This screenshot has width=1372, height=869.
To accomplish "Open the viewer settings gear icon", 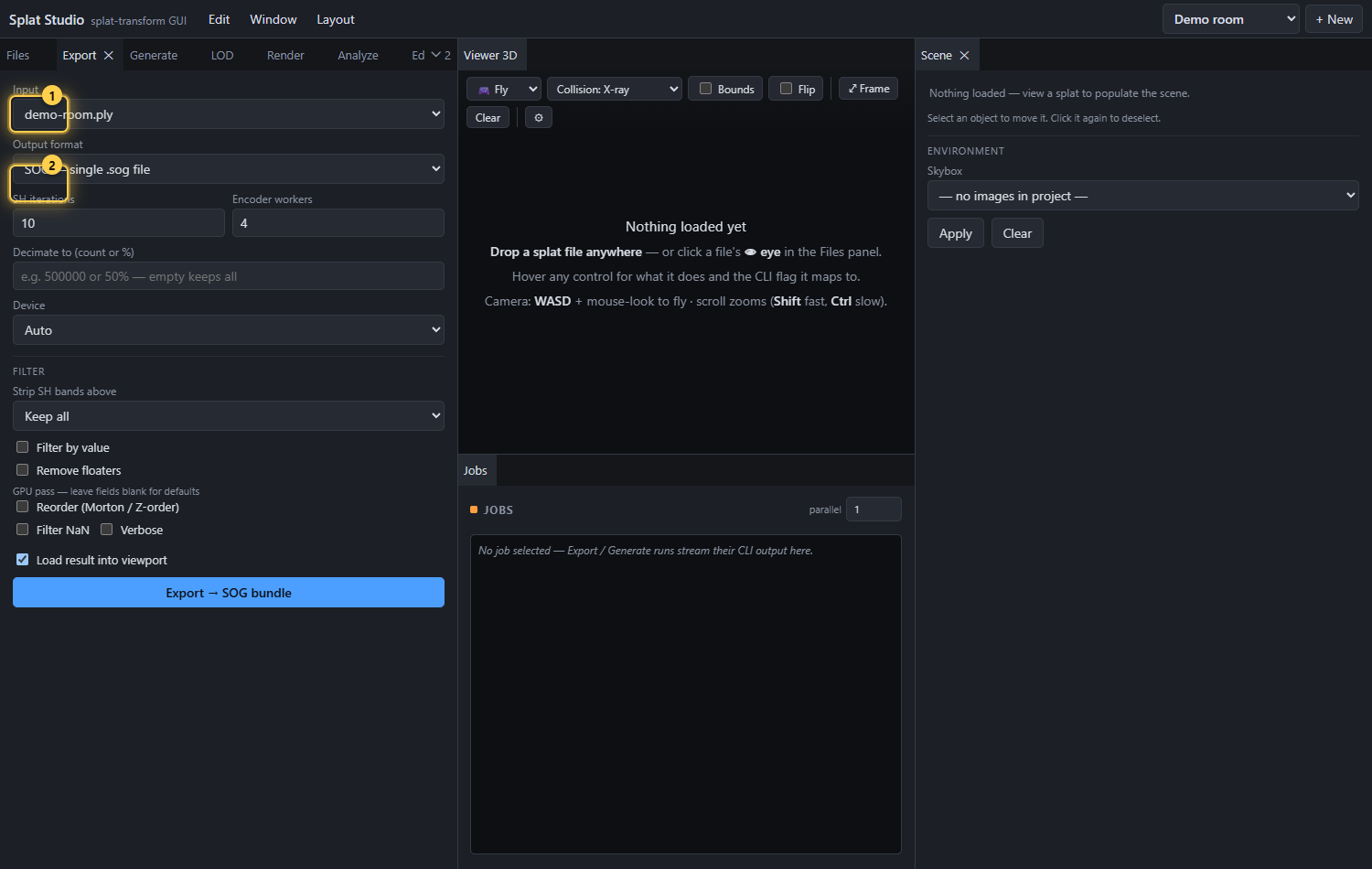I will (539, 117).
